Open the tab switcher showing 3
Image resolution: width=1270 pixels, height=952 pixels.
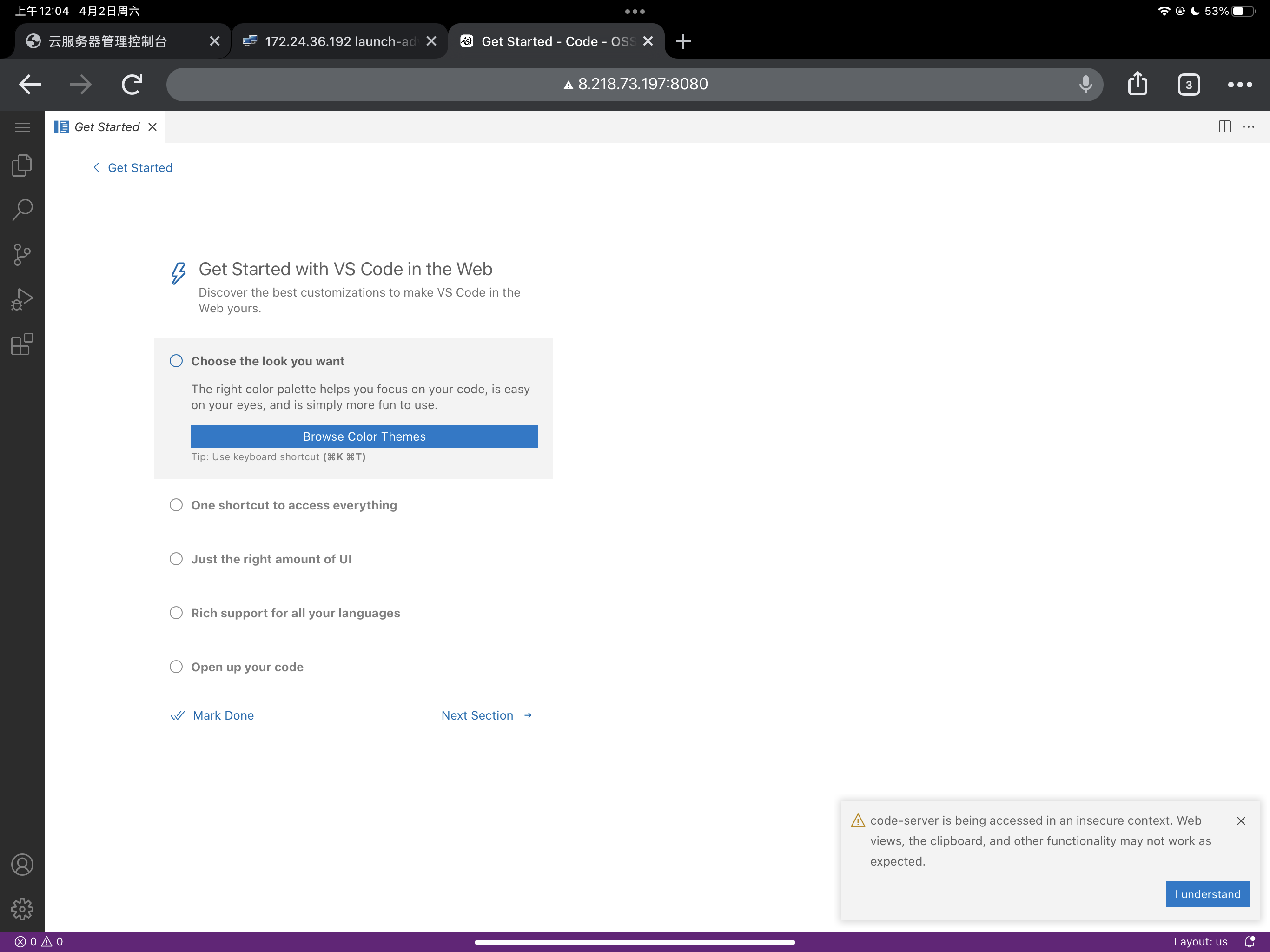pyautogui.click(x=1189, y=85)
